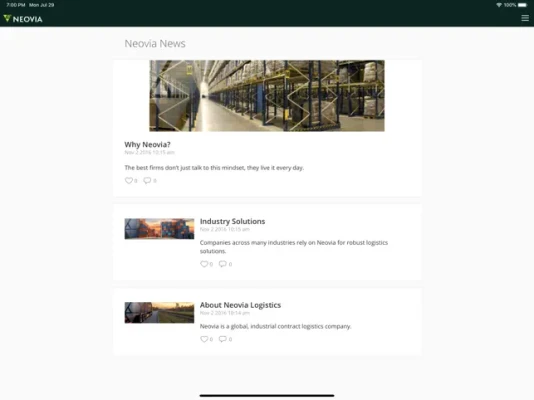Tap the battery indicator in status bar
Screen dimensions: 534x400
click(x=522, y=5)
